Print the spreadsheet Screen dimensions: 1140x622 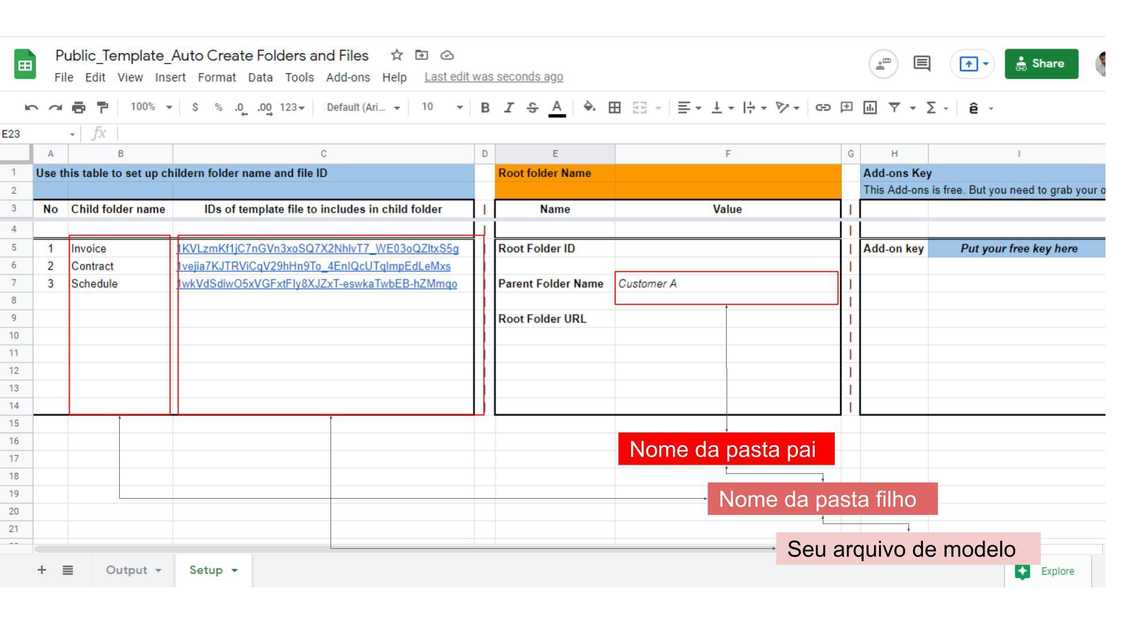79,108
